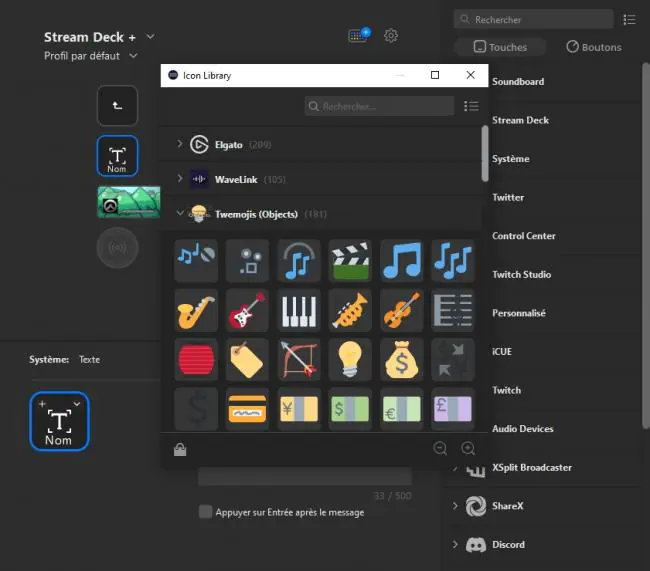650x571 pixels.
Task: Pick the grey dollar sign icon
Action: 196,409
